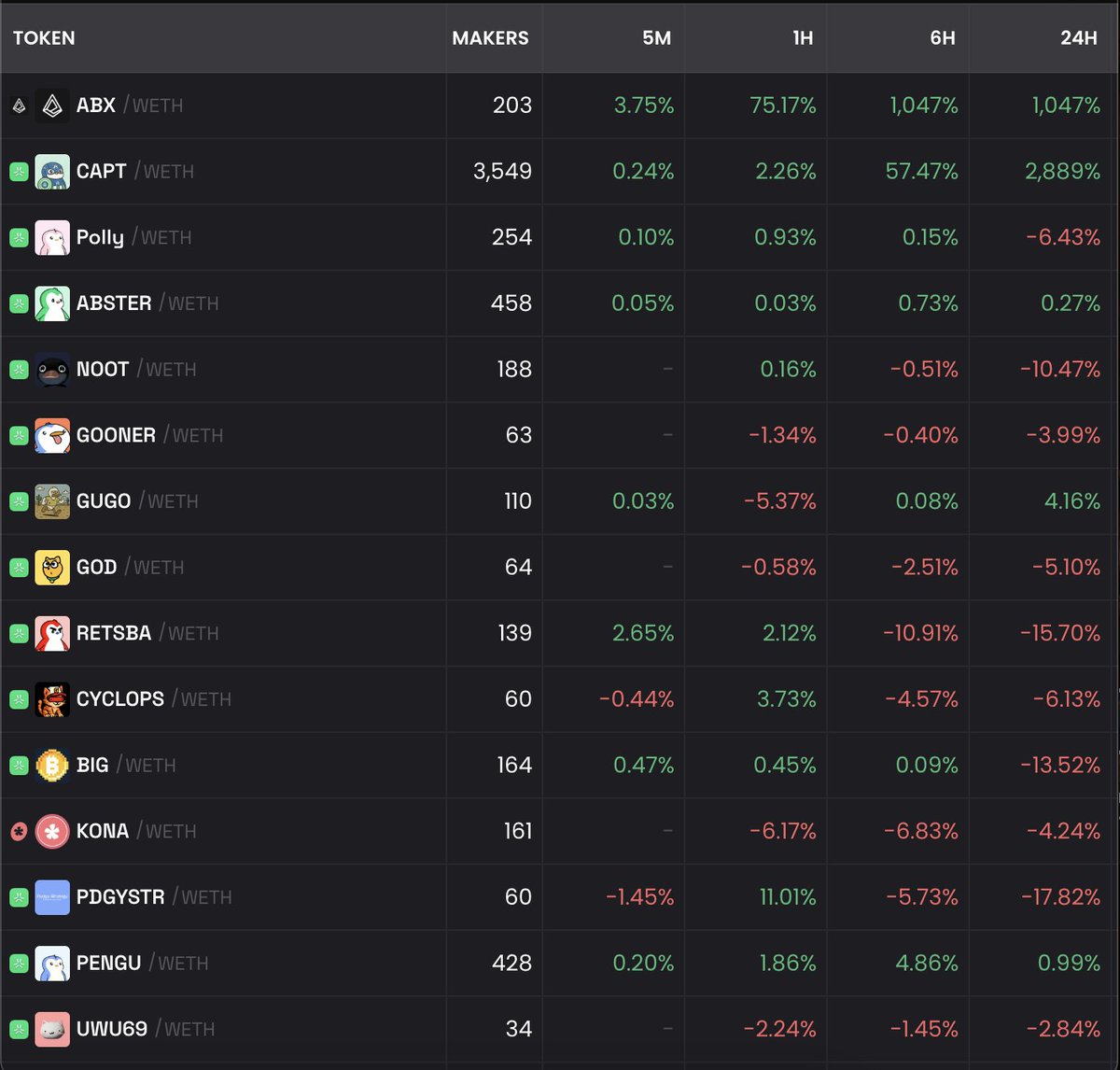The height and width of the screenshot is (1070, 1120).
Task: Click the RETSBA red penguin icon
Action: [52, 634]
